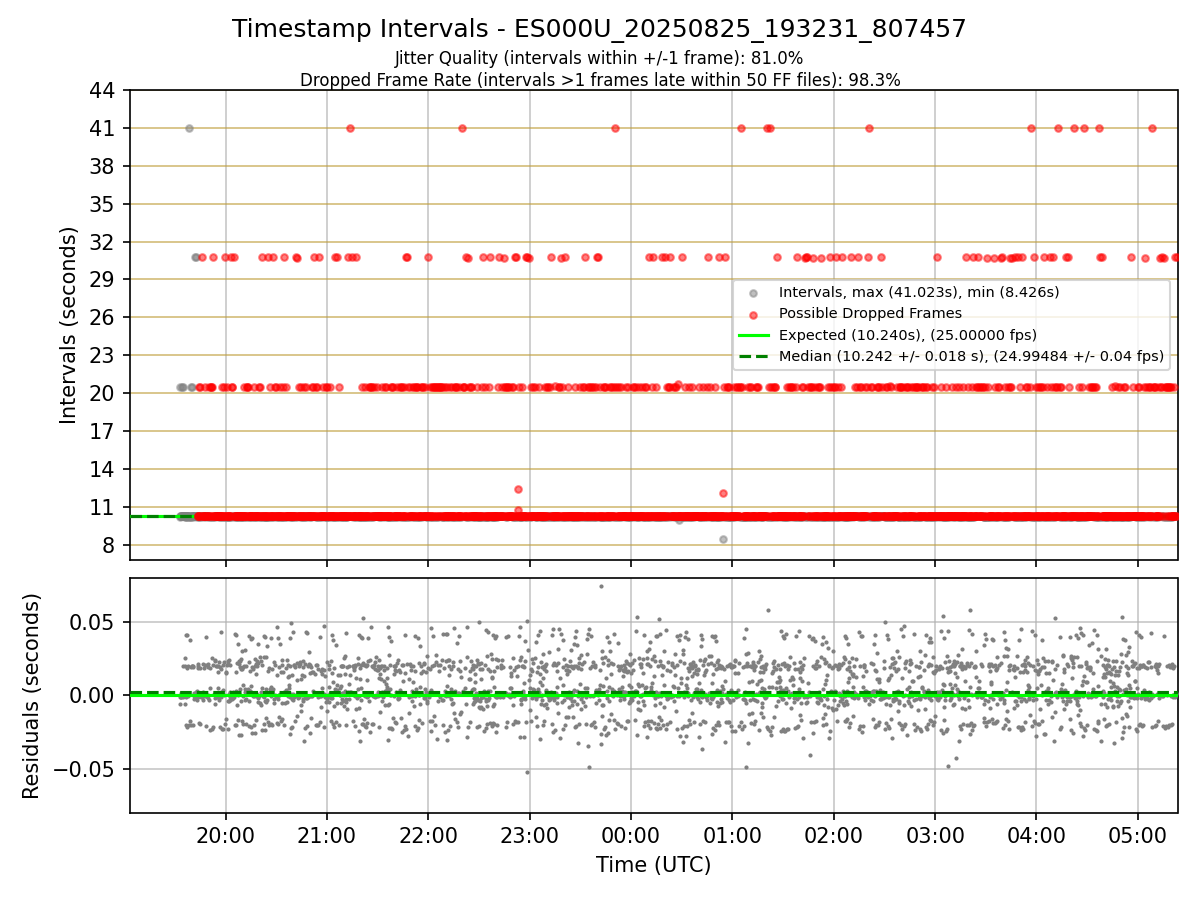Click the plot title 'Timestamp Intervals - ES000U_20250825_193231_807457'
The image size is (1200, 900).
coord(599,29)
